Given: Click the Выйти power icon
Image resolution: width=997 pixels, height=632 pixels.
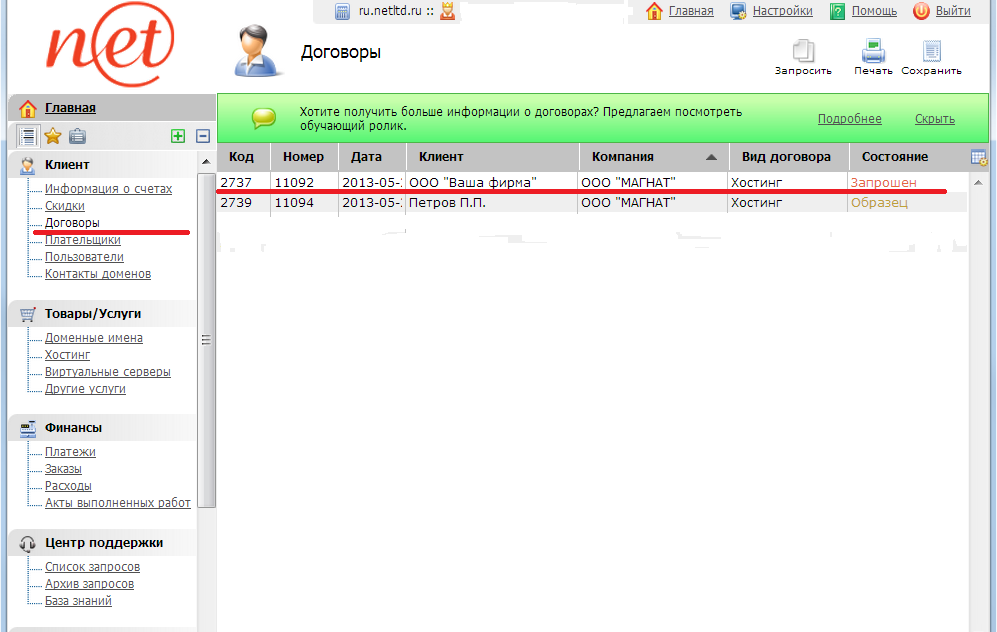Looking at the screenshot, I should [921, 11].
